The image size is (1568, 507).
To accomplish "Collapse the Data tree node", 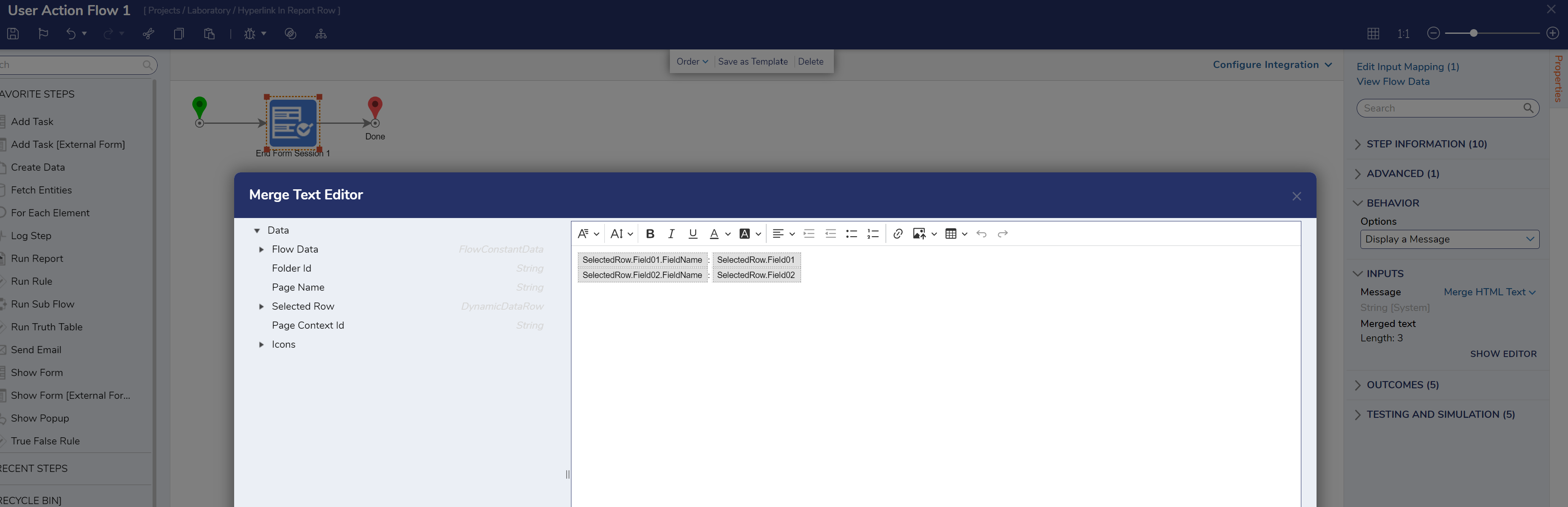I will 257,231.
